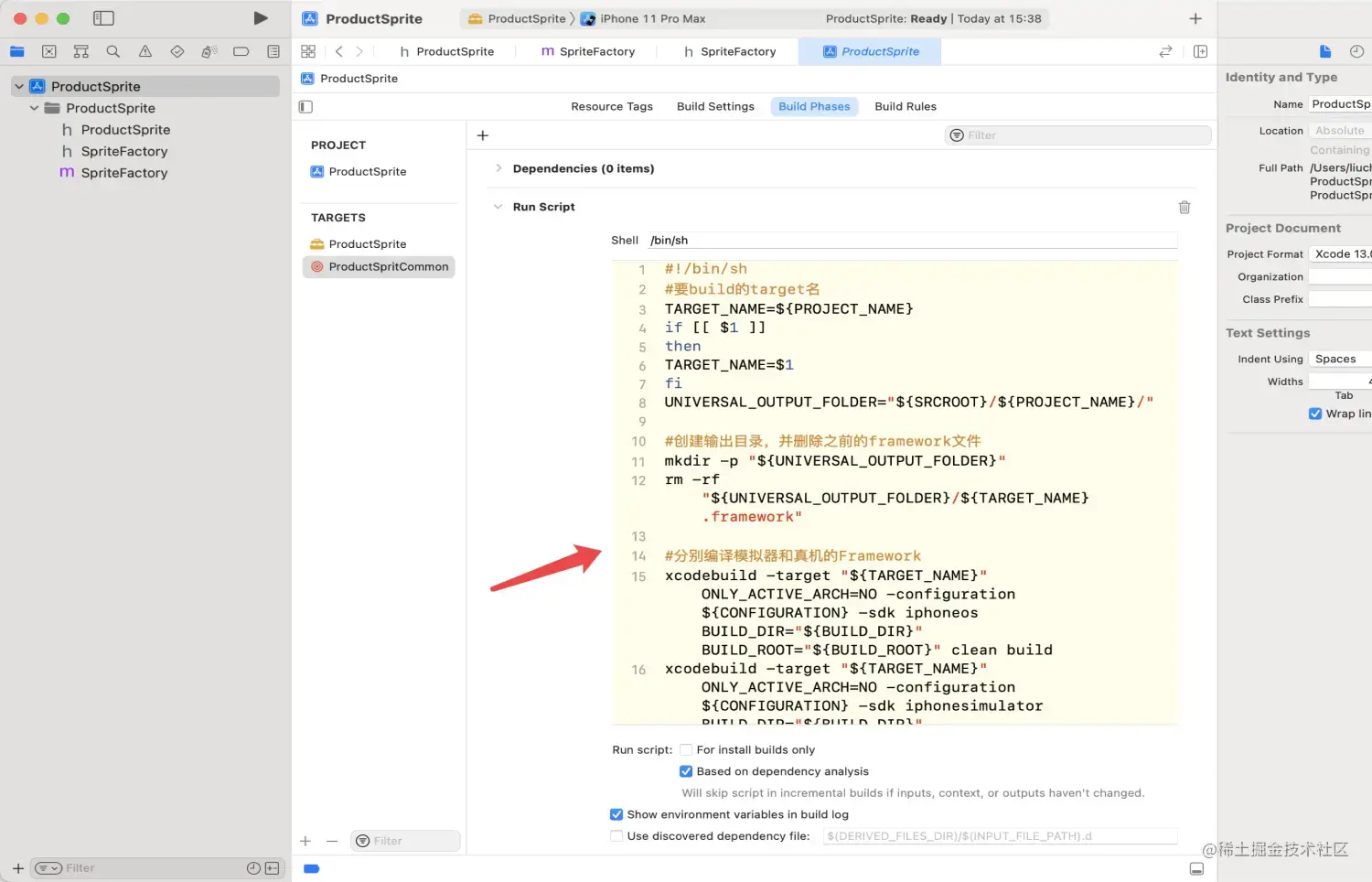Focus the build phases Filter field
Image resolution: width=1372 pixels, height=882 pixels.
1077,135
